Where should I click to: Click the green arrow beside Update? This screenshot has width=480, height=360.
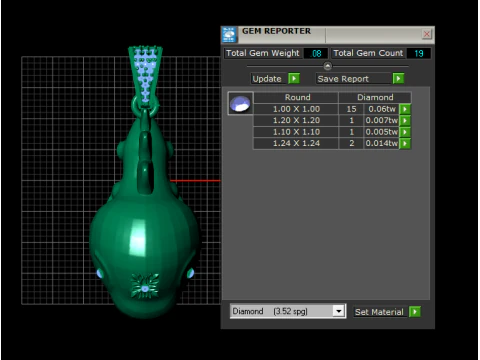tap(294, 79)
